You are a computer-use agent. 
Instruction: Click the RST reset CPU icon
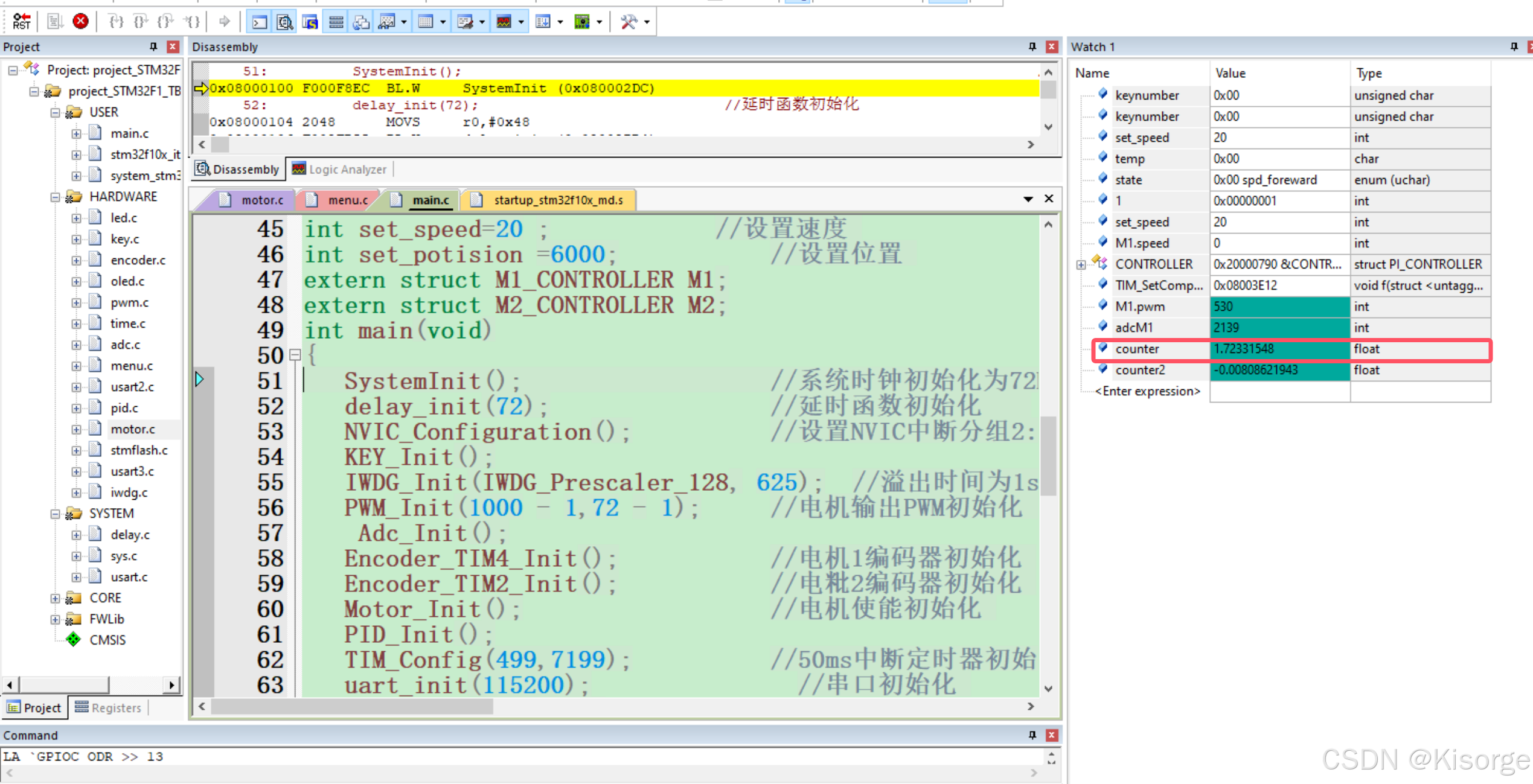tap(21, 22)
